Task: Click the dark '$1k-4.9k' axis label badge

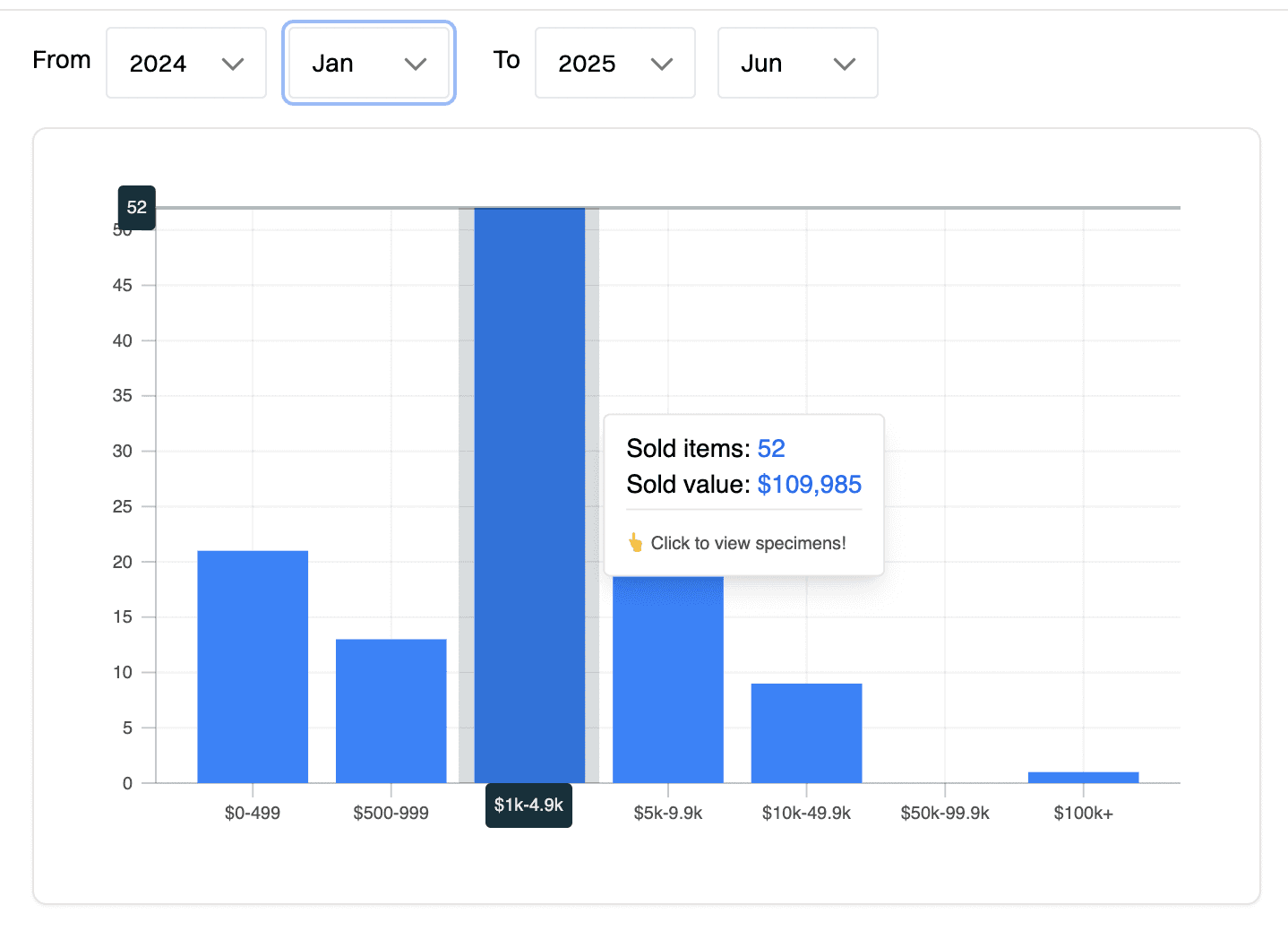Action: 528,805
